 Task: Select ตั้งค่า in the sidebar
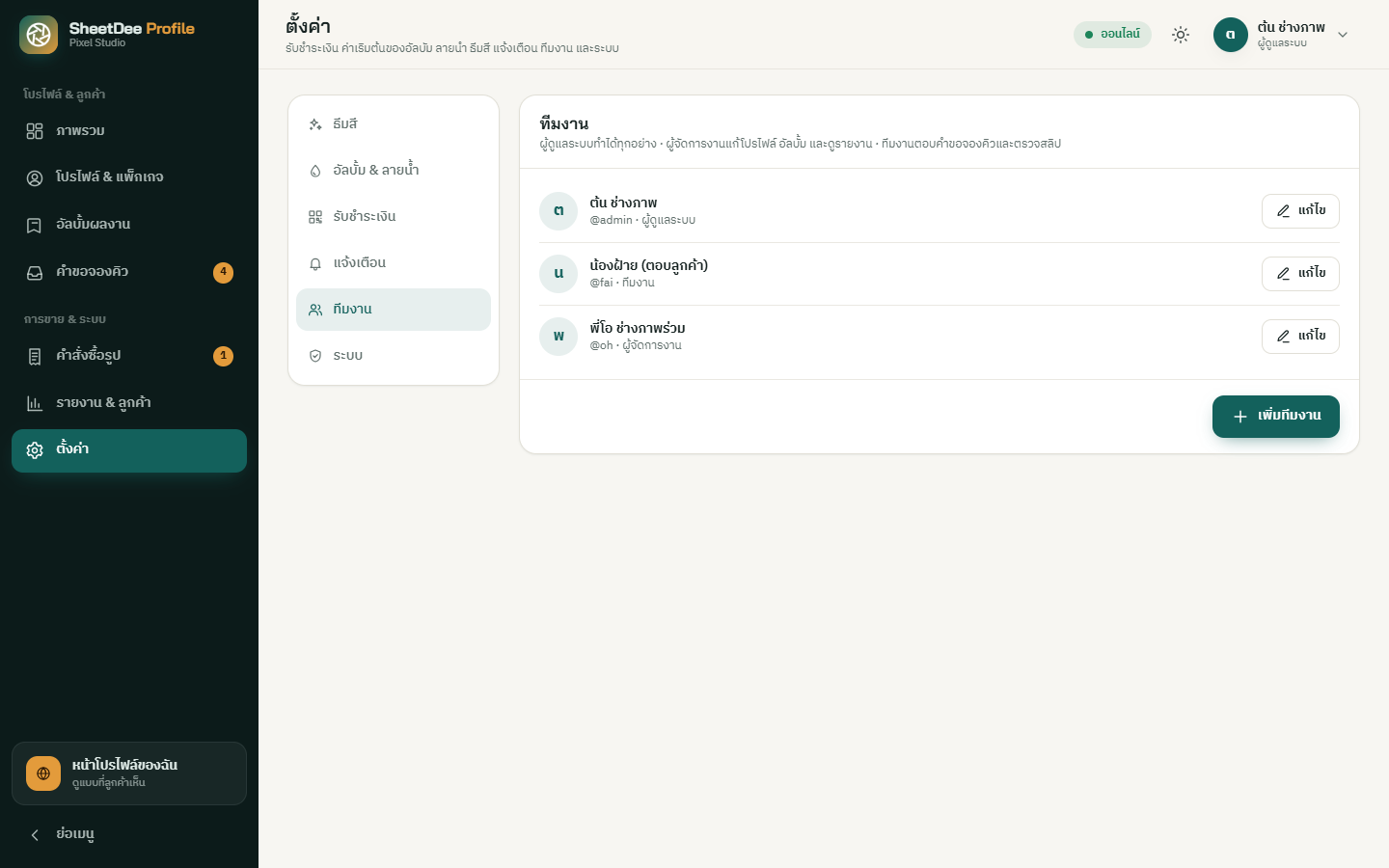(x=129, y=450)
